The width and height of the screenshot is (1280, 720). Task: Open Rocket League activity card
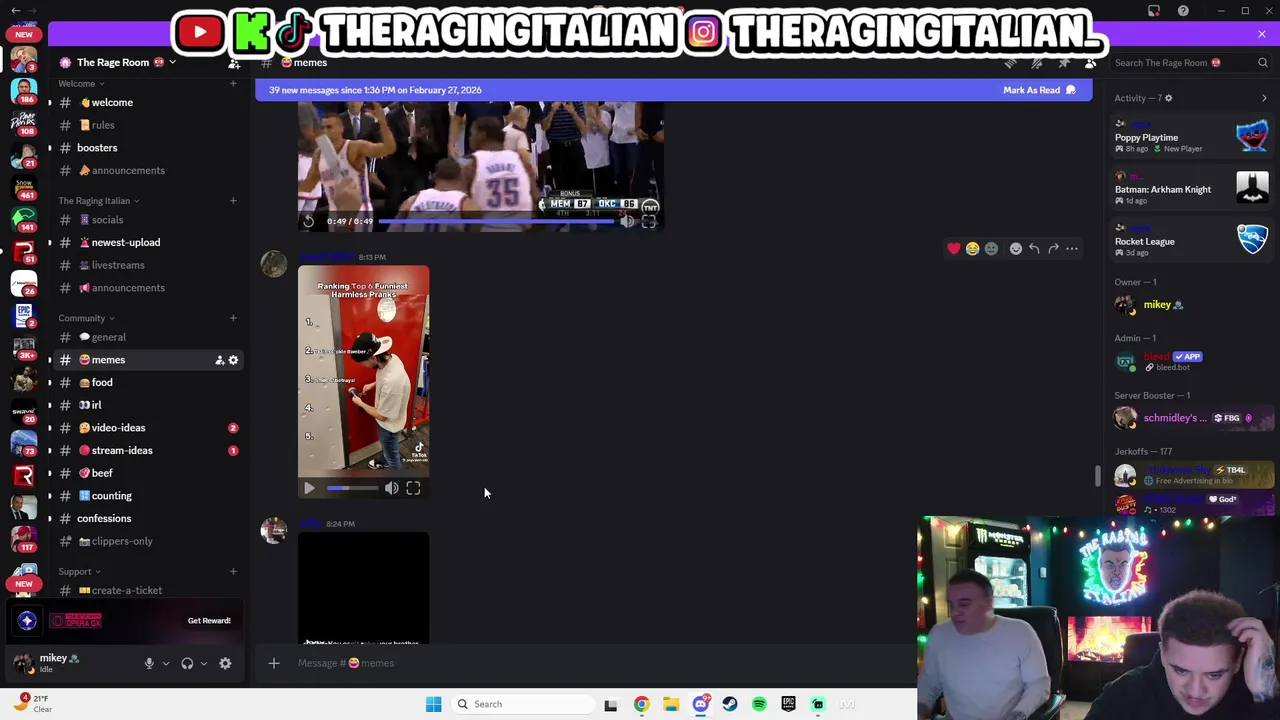1192,241
